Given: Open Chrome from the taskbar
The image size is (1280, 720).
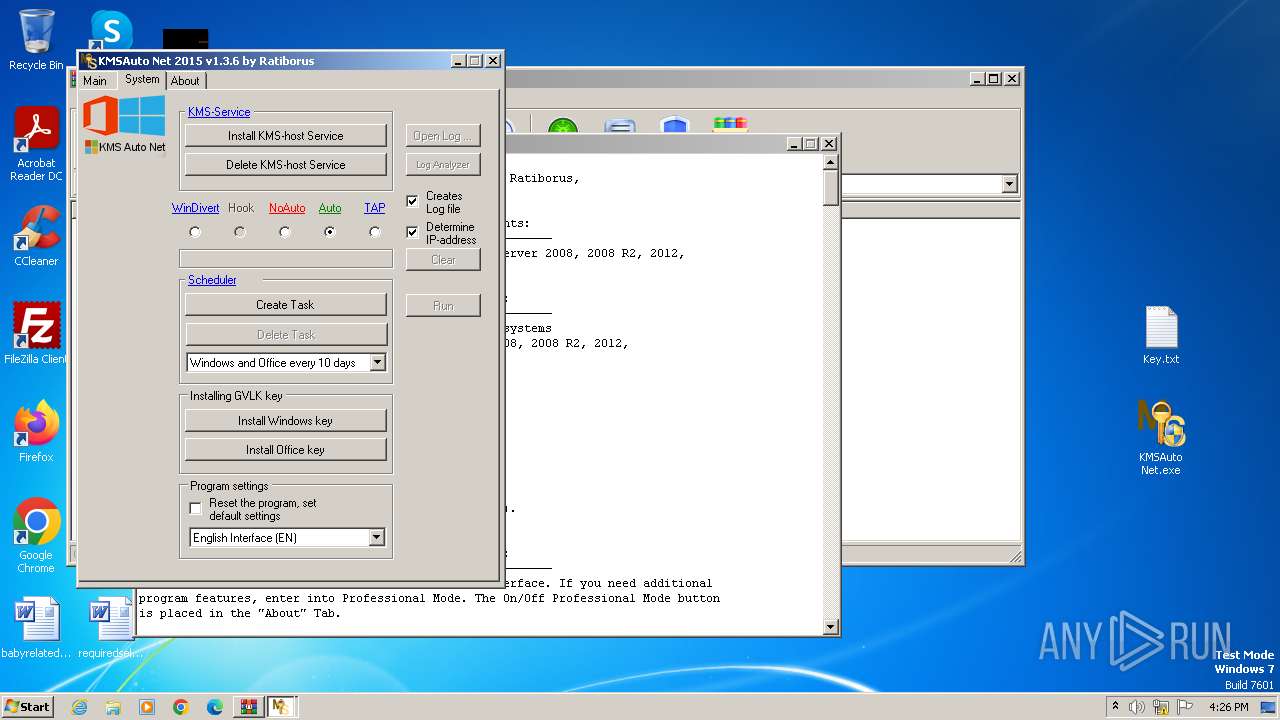Looking at the screenshot, I should tap(181, 707).
